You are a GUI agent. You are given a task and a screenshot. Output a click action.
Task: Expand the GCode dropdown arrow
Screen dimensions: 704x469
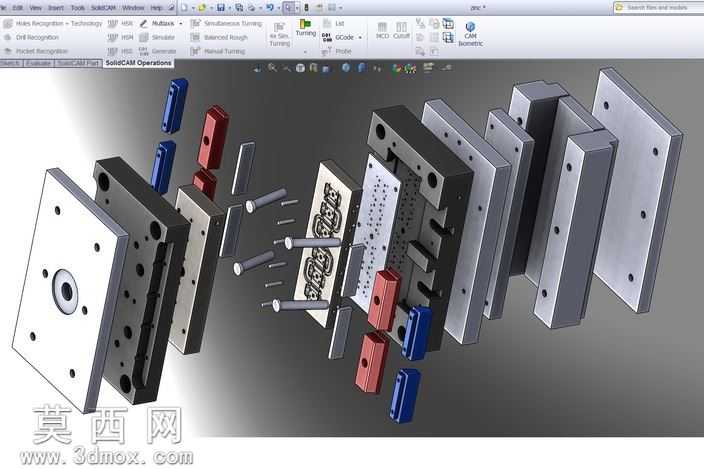point(360,38)
